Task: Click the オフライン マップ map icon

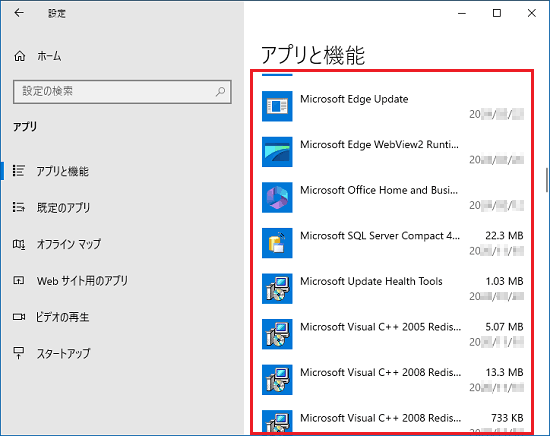Action: pos(19,244)
